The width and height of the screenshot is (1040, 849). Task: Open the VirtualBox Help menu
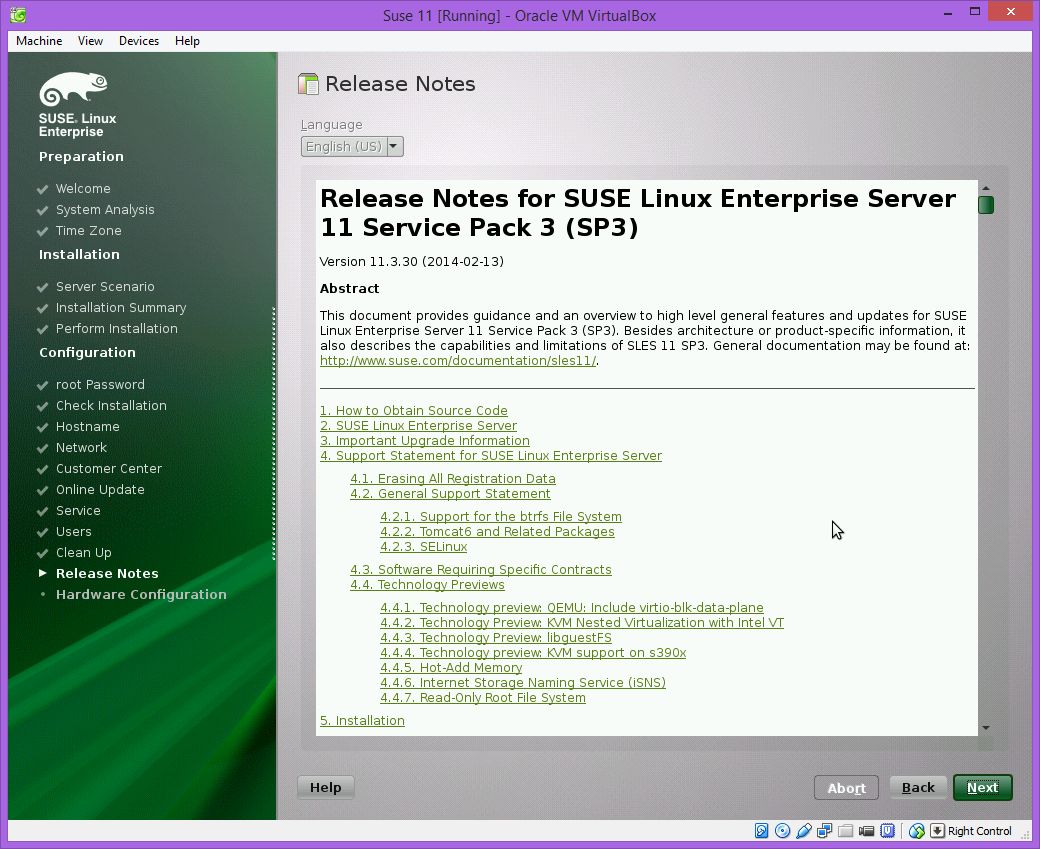187,40
